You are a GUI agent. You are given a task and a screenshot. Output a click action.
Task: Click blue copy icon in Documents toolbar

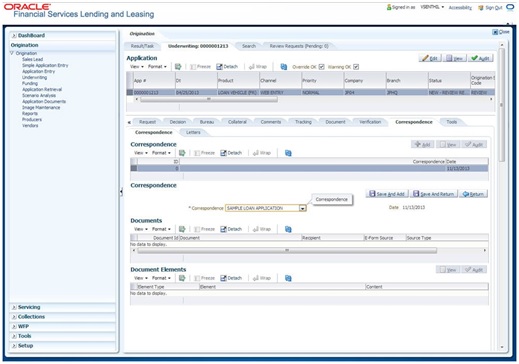pos(288,229)
